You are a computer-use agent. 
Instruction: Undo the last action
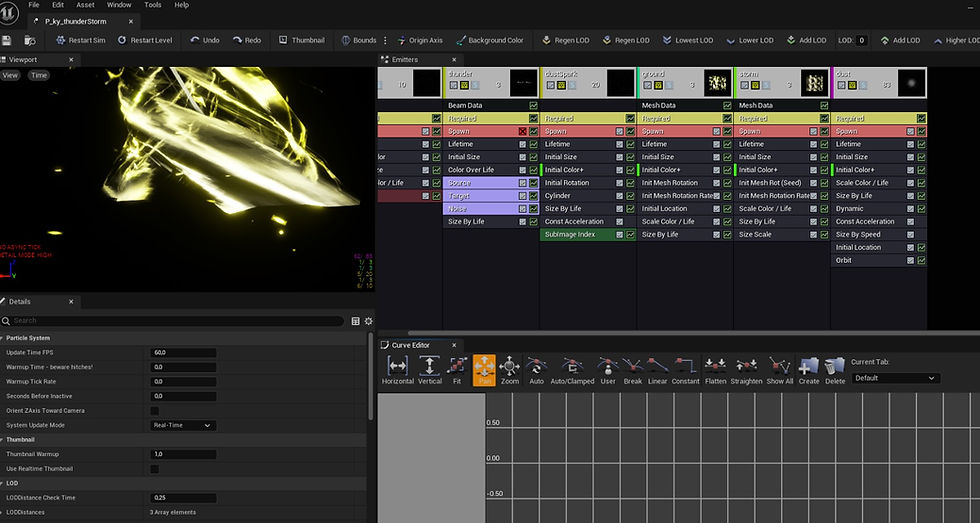point(204,40)
